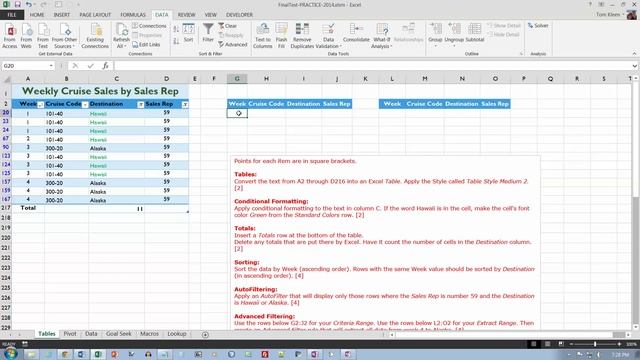Viewport: 640px width, 360px height.
Task: Open the Lookup sheet tab
Action: click(177, 334)
